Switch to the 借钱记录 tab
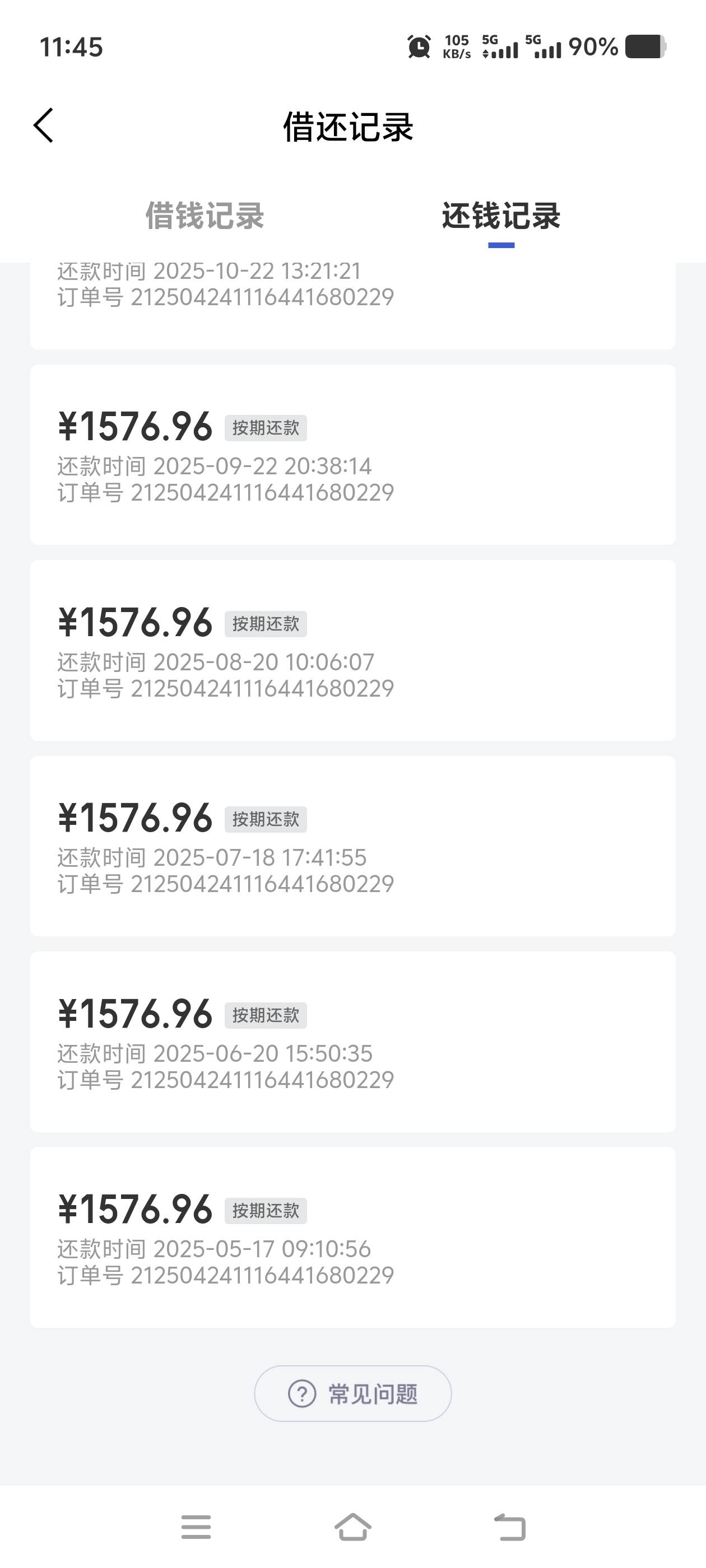Image resolution: width=706 pixels, height=1568 pixels. tap(205, 216)
